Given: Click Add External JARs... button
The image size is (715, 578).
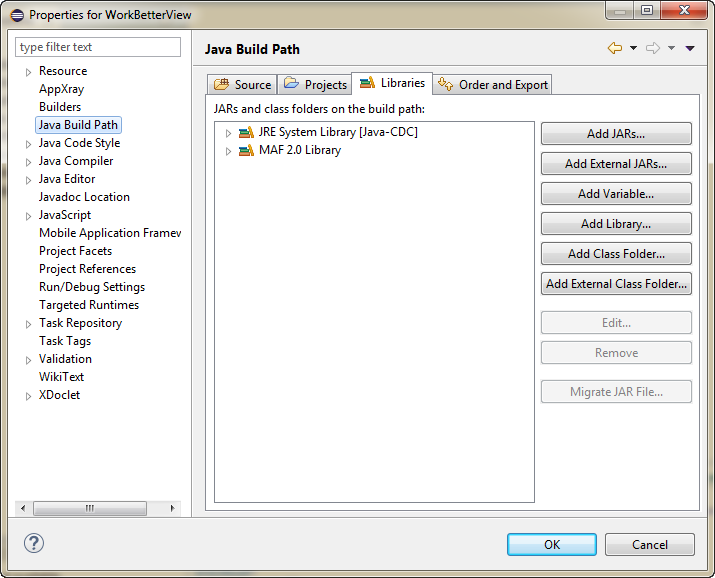Looking at the screenshot, I should tap(616, 164).
